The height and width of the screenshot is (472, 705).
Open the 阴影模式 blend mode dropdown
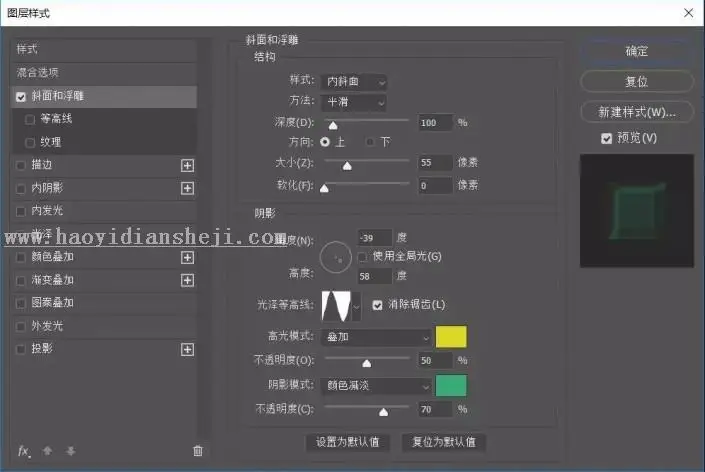click(x=376, y=386)
